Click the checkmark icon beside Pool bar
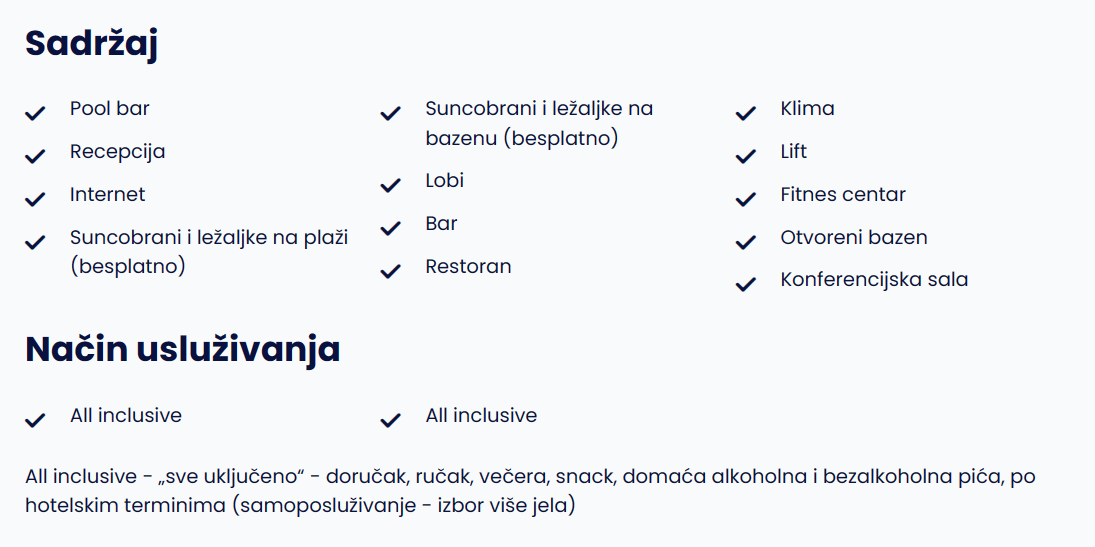Image resolution: width=1095 pixels, height=547 pixels. (x=35, y=113)
